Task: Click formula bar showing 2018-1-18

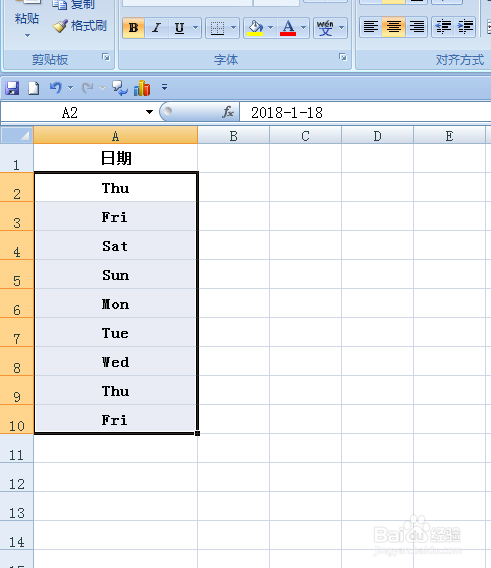Action: (365, 113)
